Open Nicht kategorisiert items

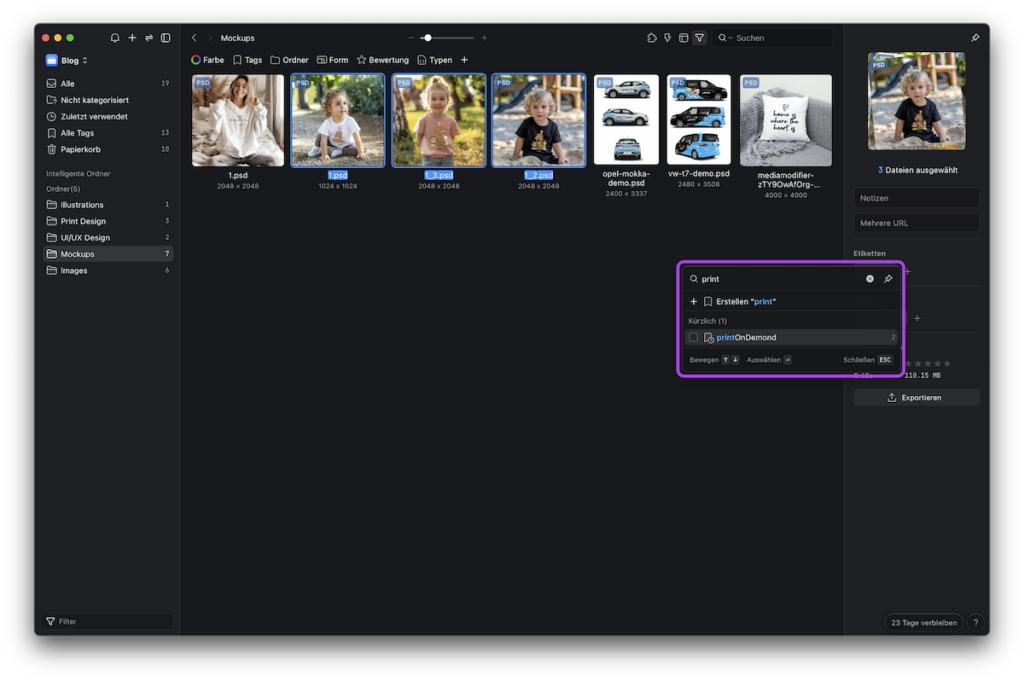108,100
